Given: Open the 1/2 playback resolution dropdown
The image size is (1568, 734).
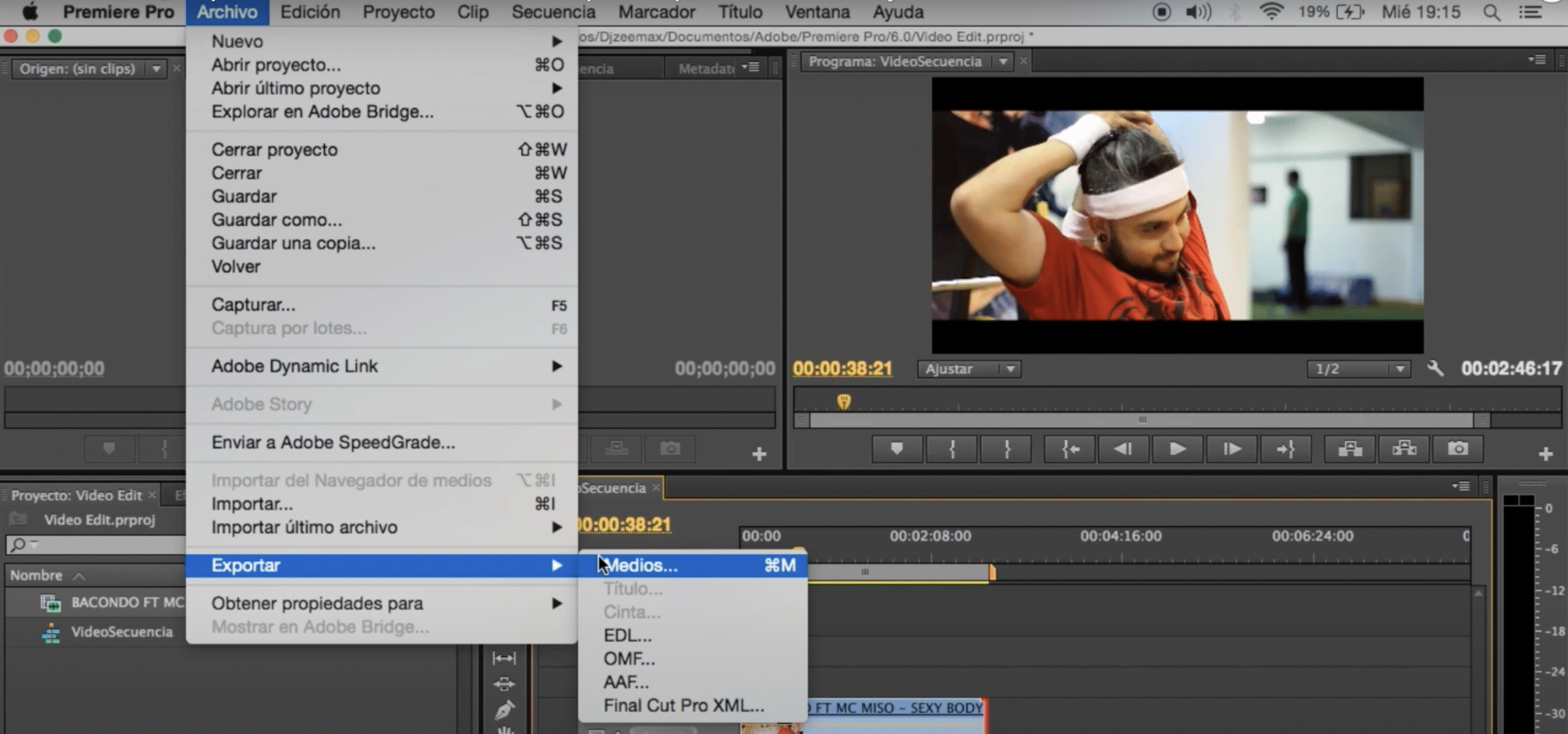Looking at the screenshot, I should (1359, 369).
